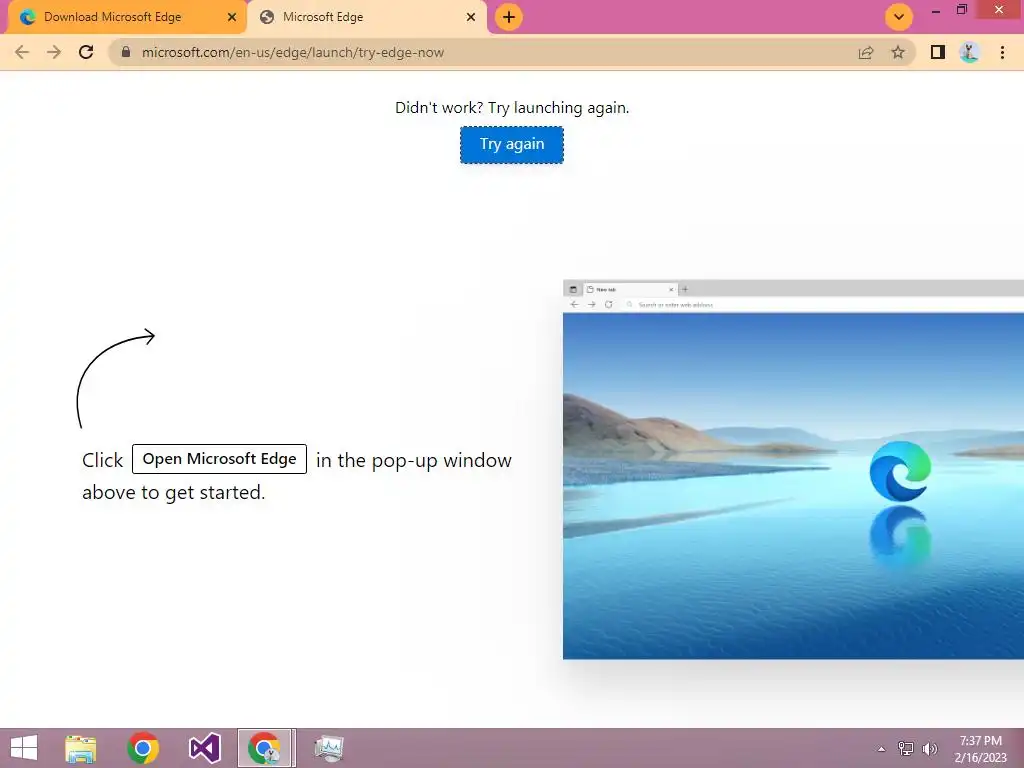Go back to the previous page

[22, 52]
